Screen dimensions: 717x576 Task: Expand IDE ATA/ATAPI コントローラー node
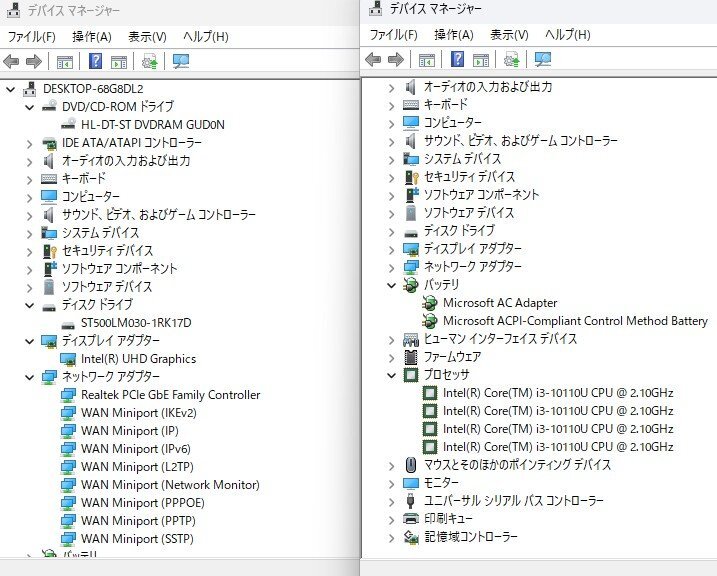coord(30,144)
